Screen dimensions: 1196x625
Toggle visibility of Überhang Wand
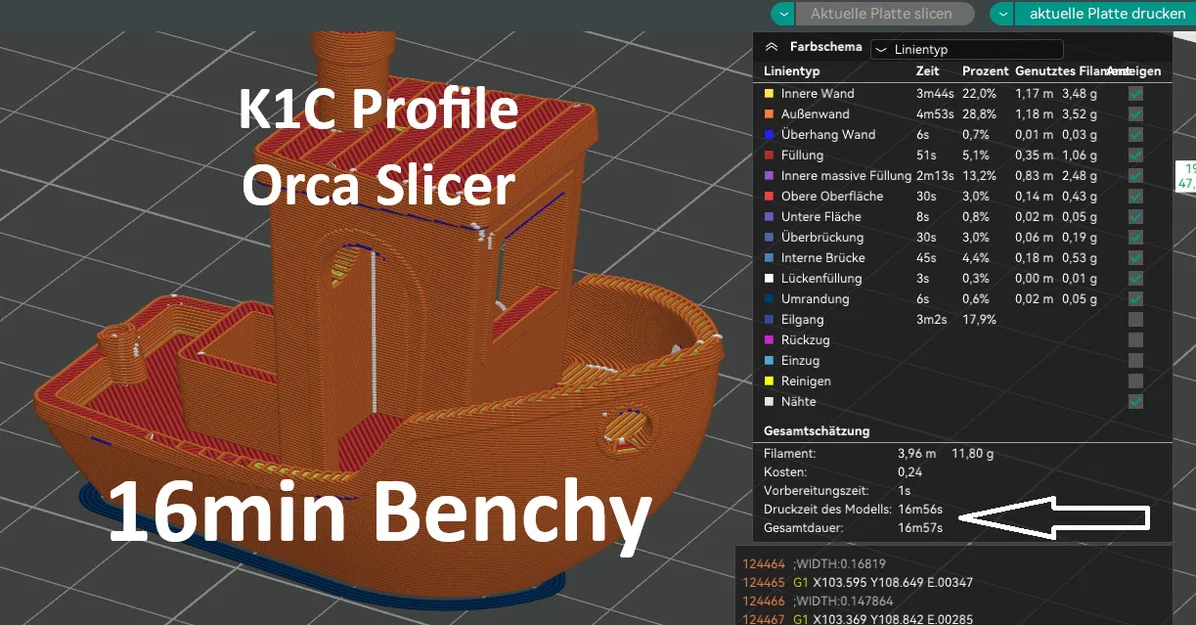pos(1136,135)
